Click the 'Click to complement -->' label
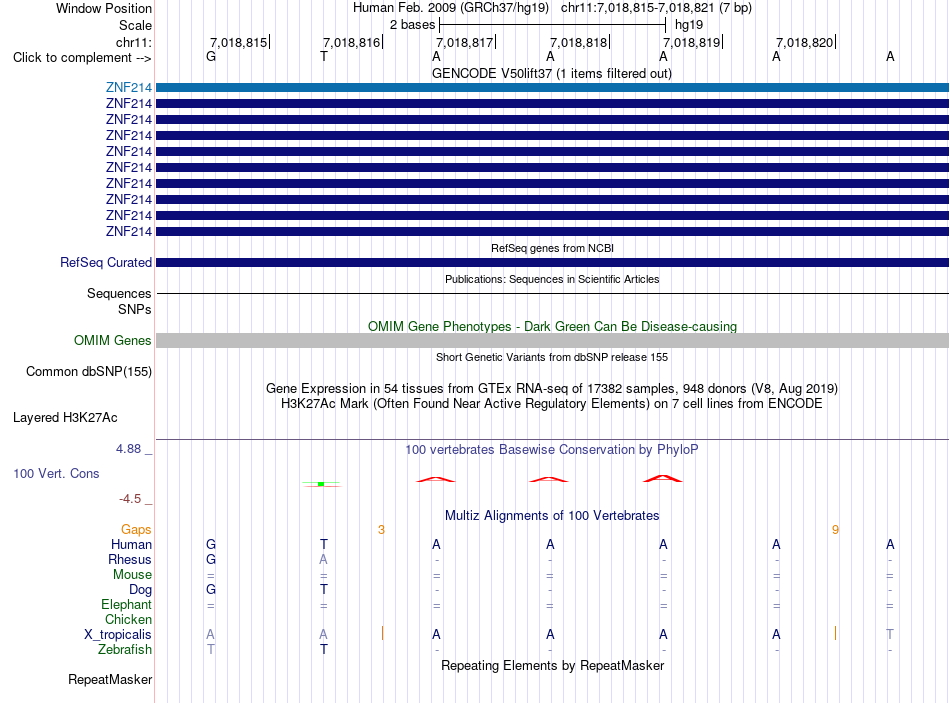 pos(82,58)
